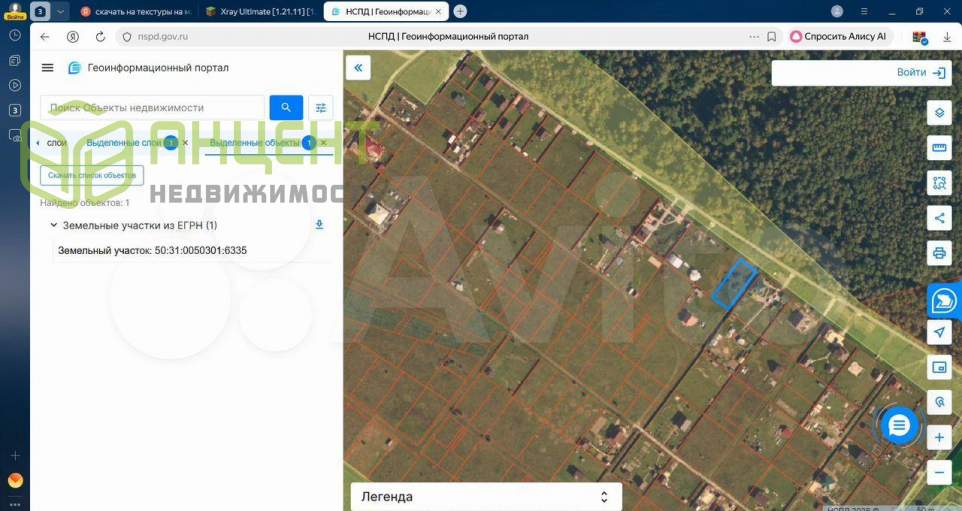962x511 pixels.
Task: Zoom out of the map
Action: (939, 472)
